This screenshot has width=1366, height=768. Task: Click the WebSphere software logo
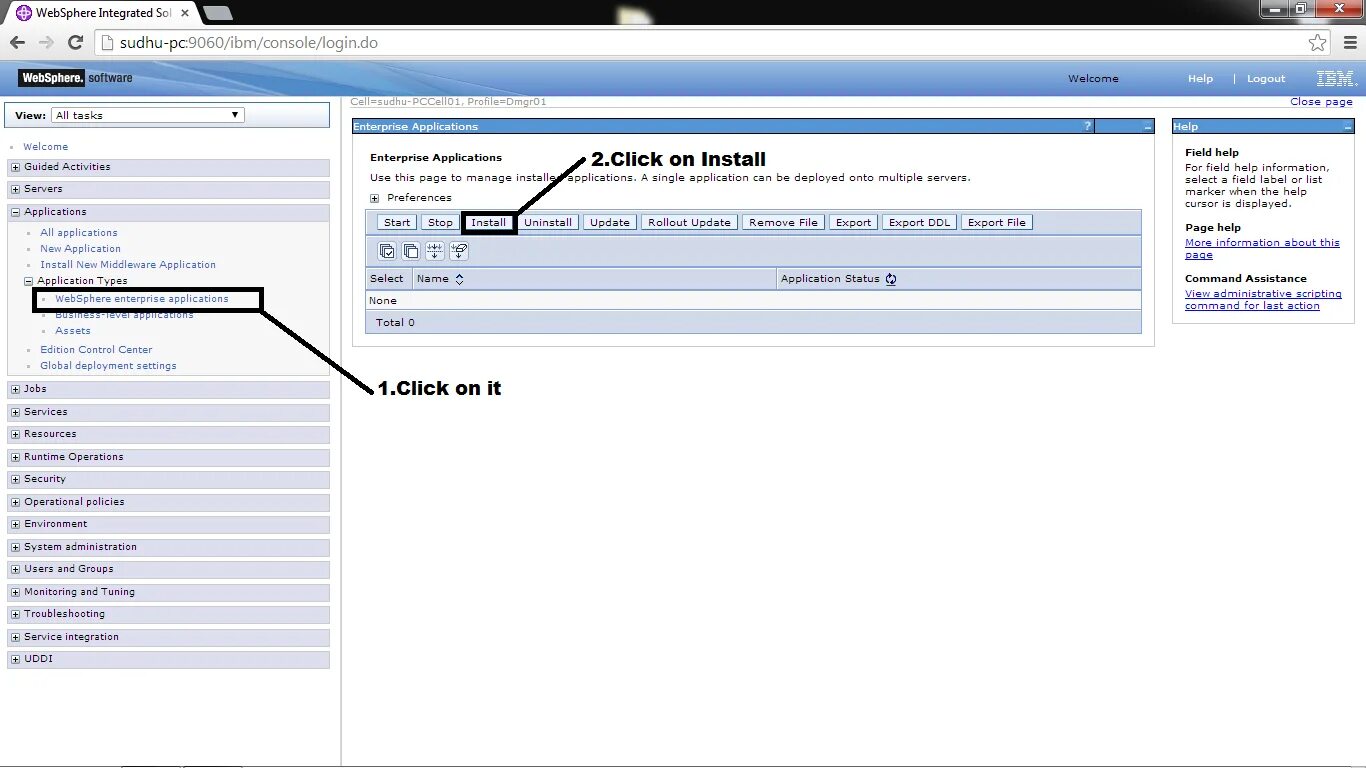point(75,78)
